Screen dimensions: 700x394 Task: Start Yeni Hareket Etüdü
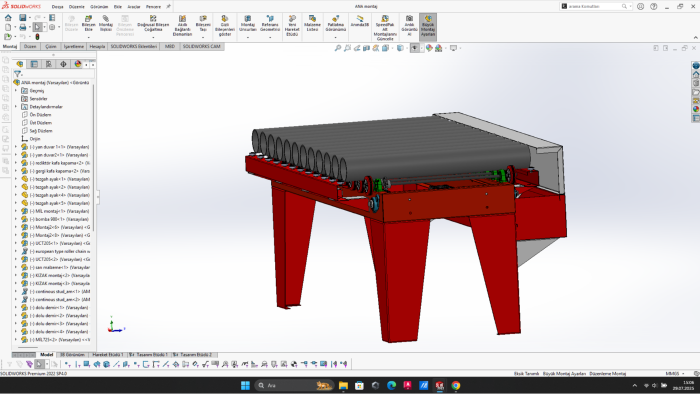[292, 25]
